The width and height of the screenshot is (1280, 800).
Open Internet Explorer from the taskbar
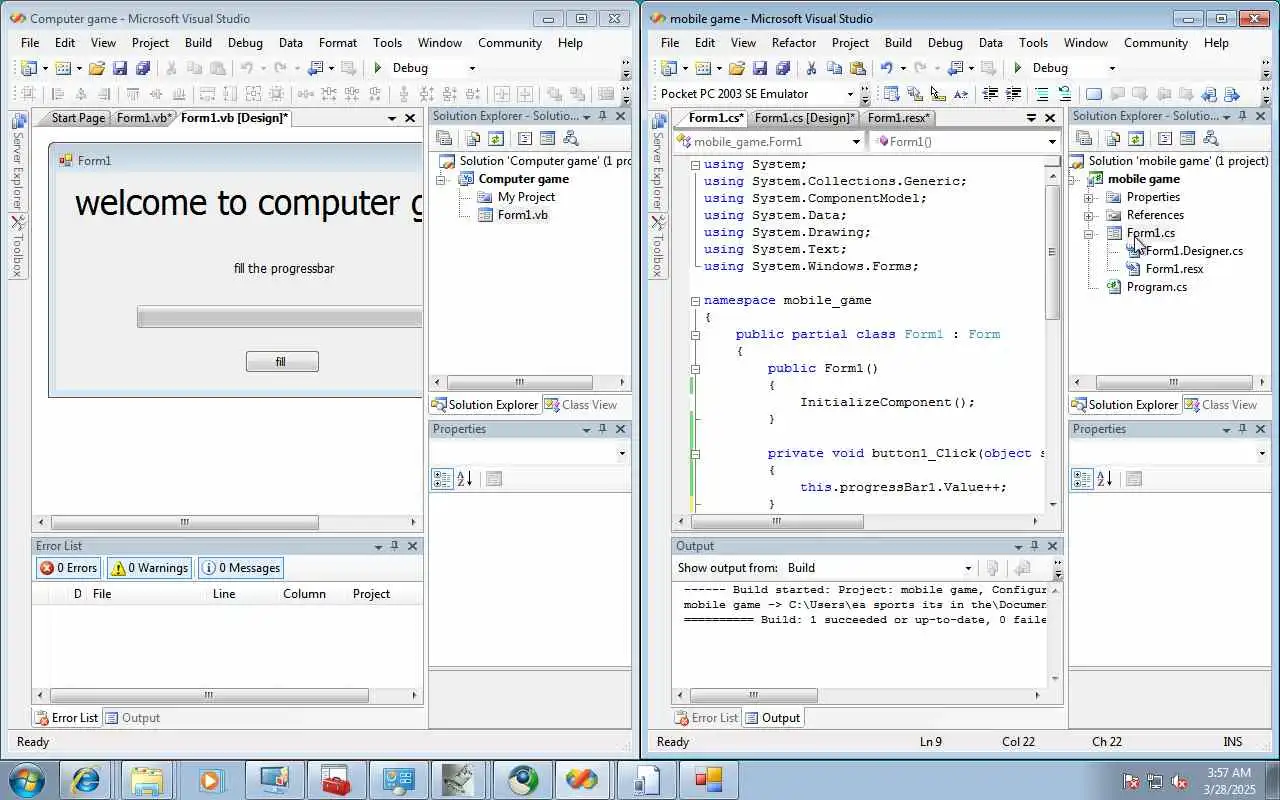tap(86, 779)
